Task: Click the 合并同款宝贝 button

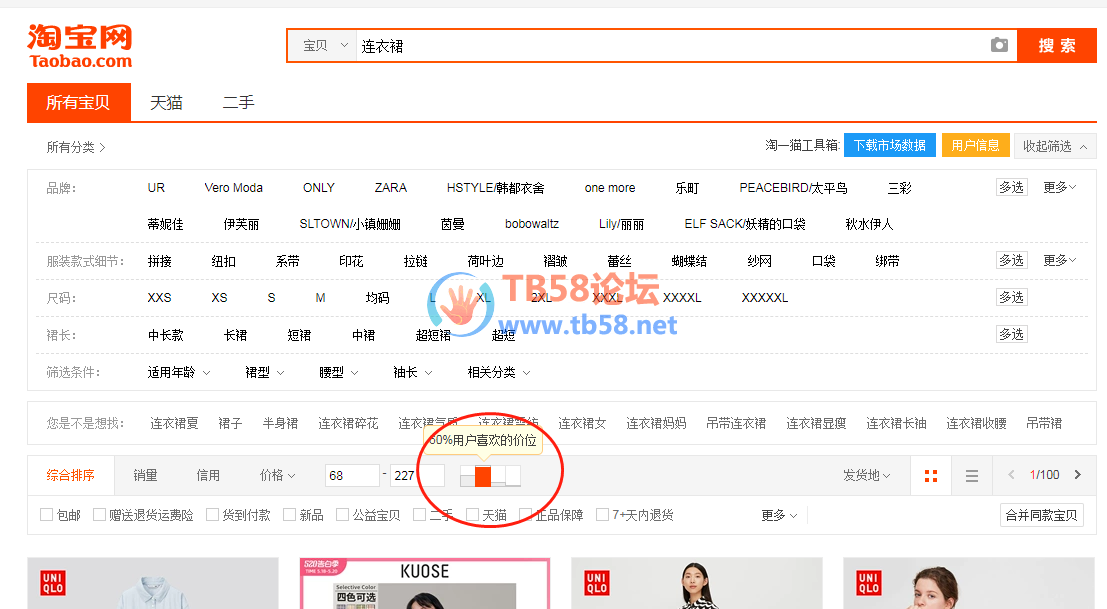Action: (x=1041, y=515)
